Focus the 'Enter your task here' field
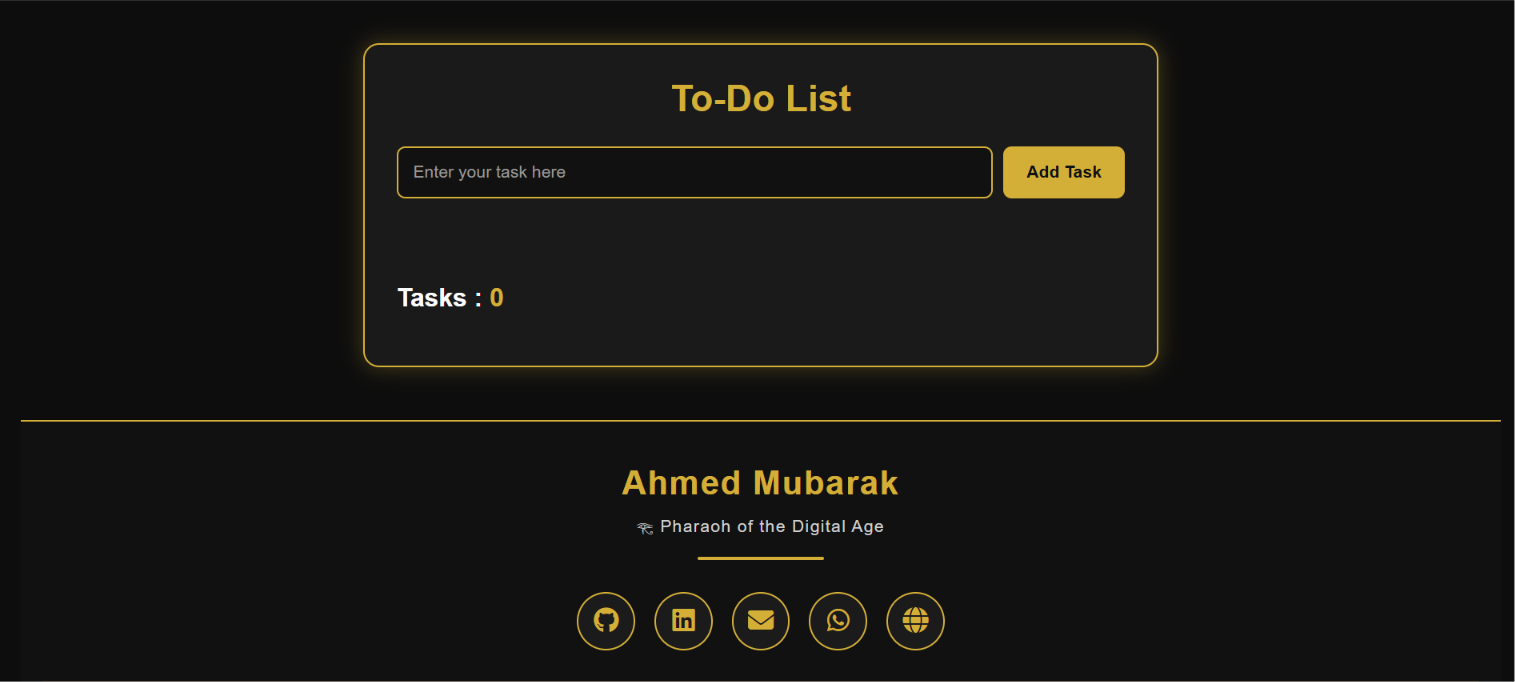 pyautogui.click(x=695, y=172)
